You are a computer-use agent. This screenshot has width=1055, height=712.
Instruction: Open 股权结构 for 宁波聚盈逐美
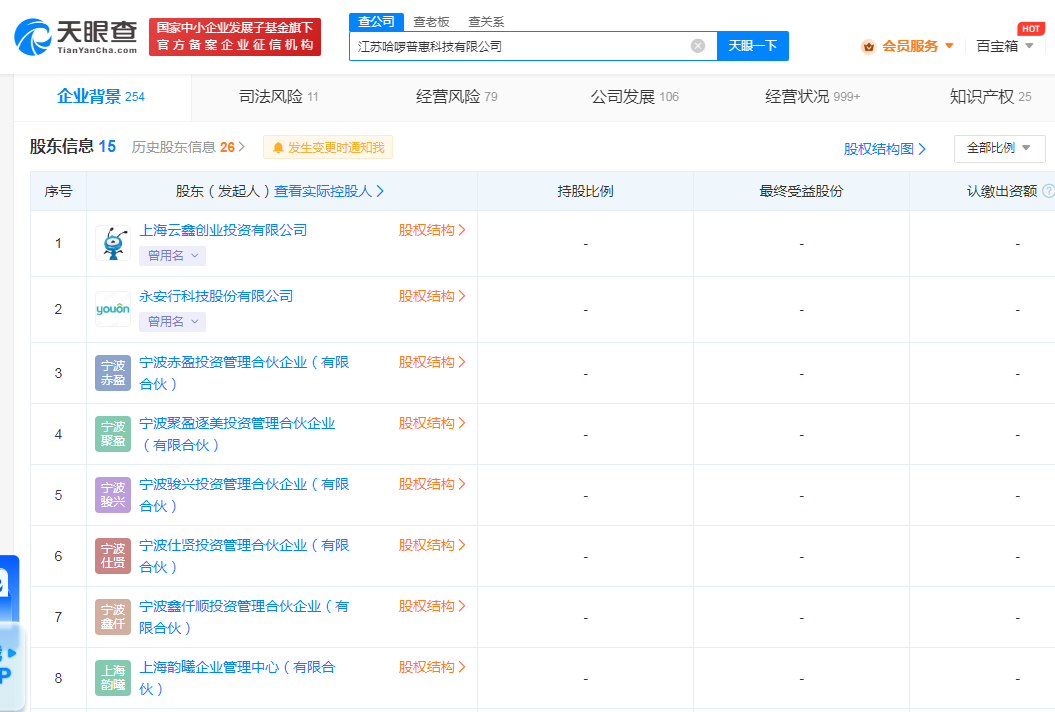[x=432, y=423]
